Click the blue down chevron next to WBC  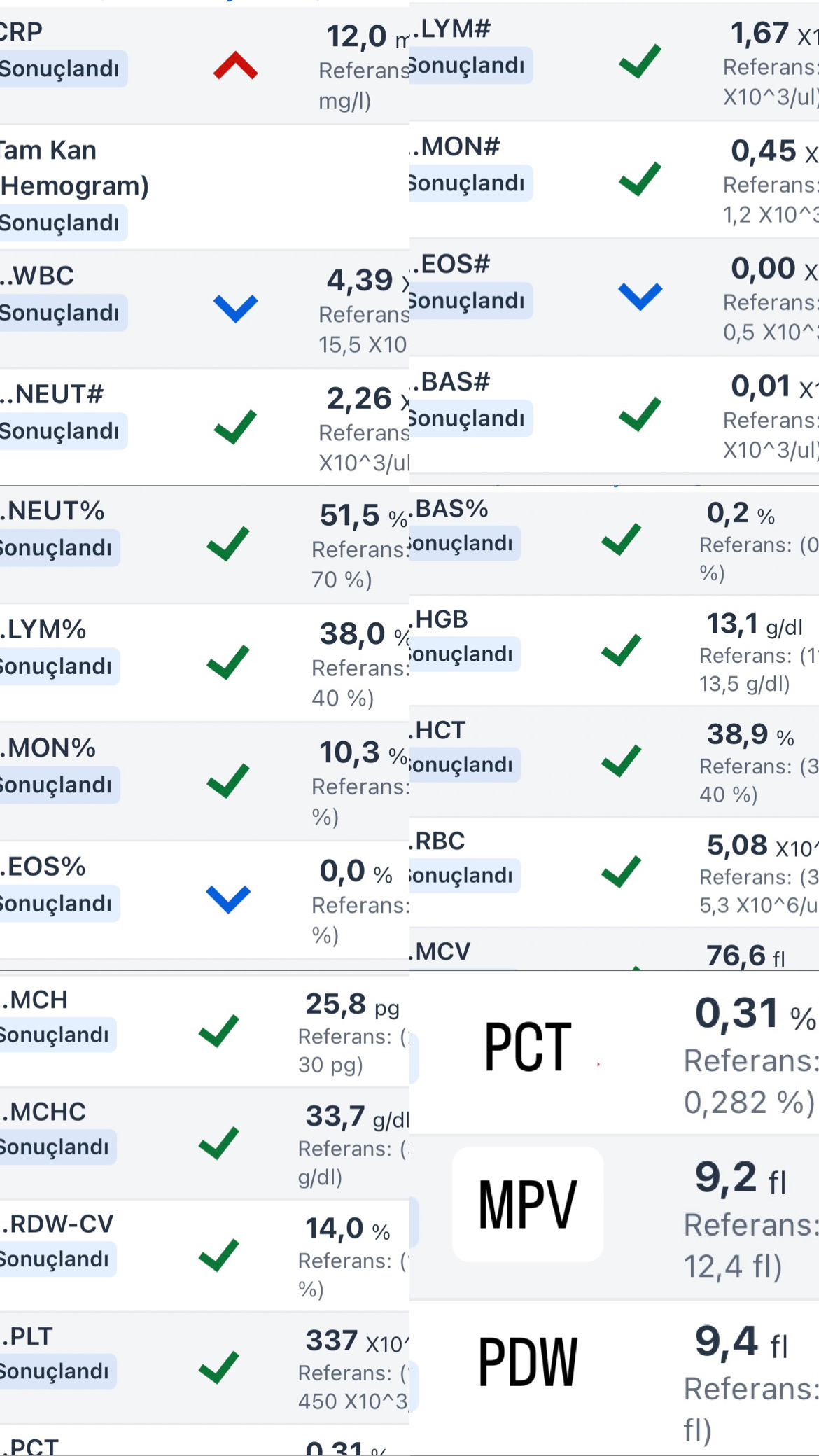tap(236, 309)
